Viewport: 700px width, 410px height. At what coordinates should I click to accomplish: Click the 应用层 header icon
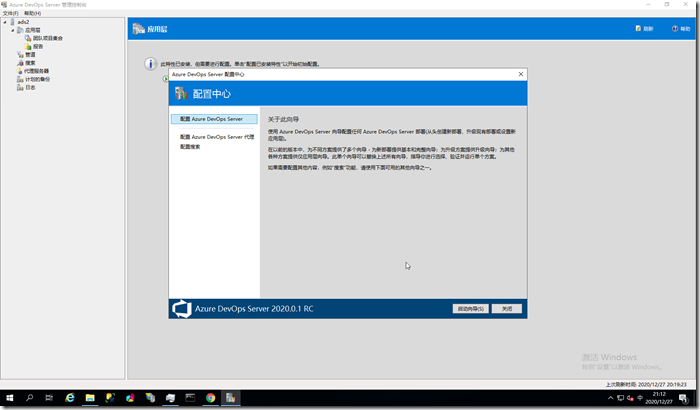pyautogui.click(x=138, y=29)
